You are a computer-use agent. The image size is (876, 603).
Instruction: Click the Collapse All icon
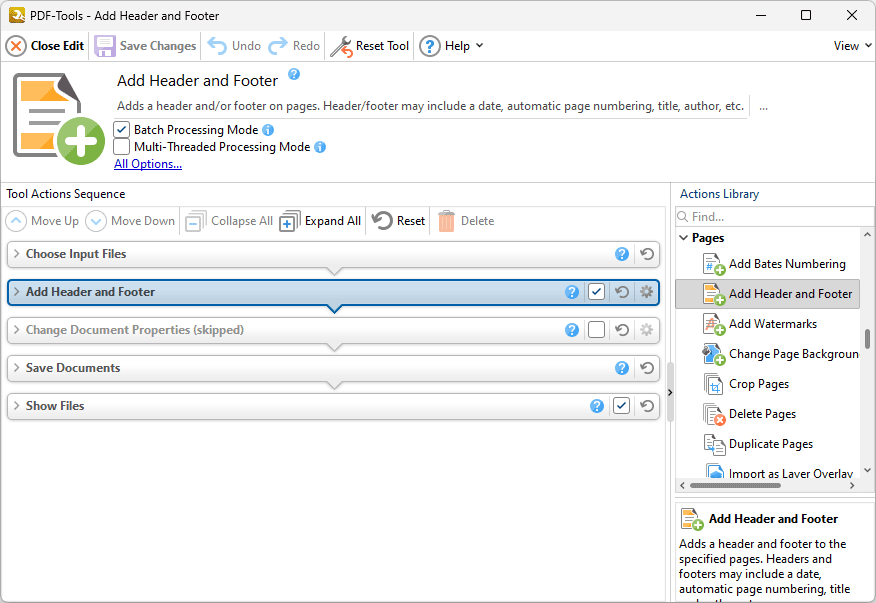[196, 221]
